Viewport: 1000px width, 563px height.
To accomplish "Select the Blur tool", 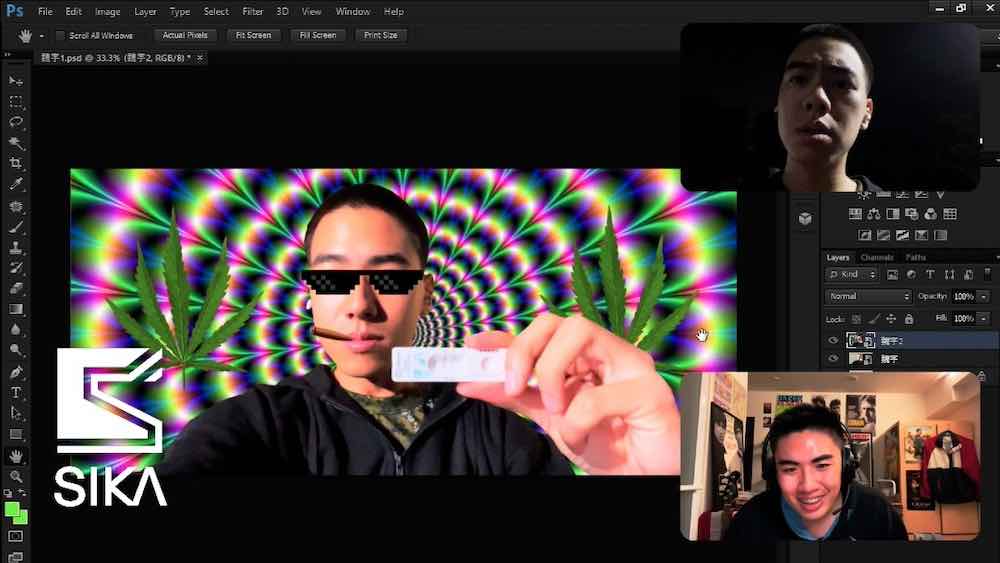I will tap(16, 330).
